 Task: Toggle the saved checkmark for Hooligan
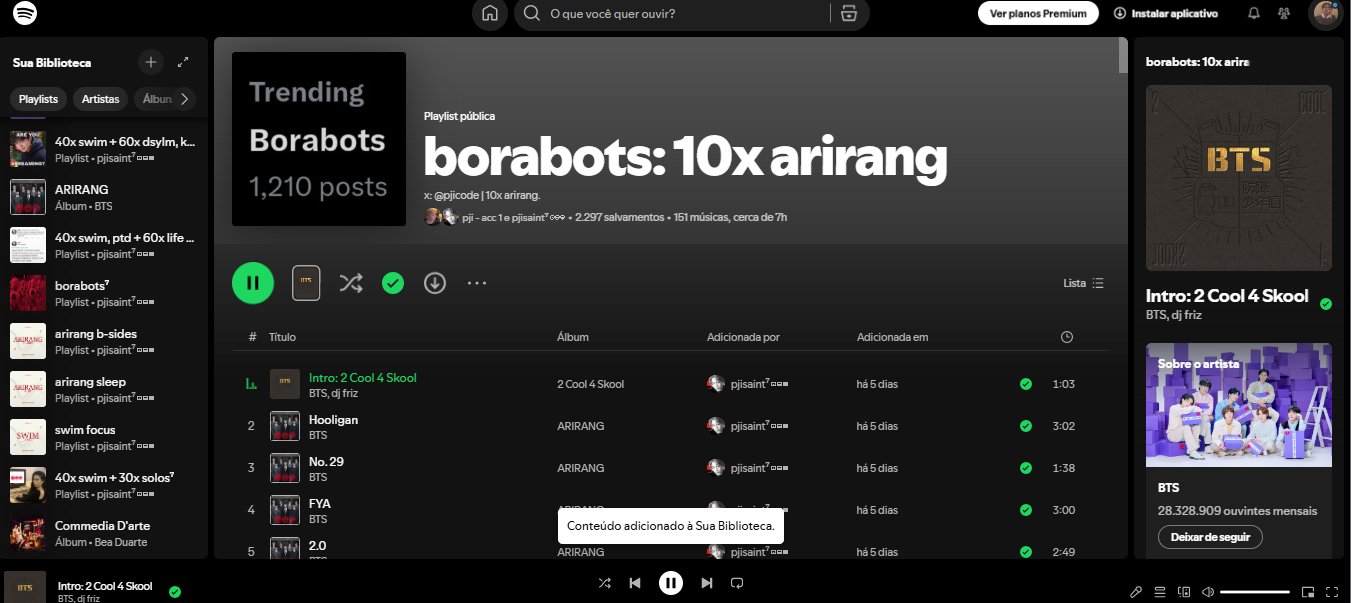pos(1025,426)
